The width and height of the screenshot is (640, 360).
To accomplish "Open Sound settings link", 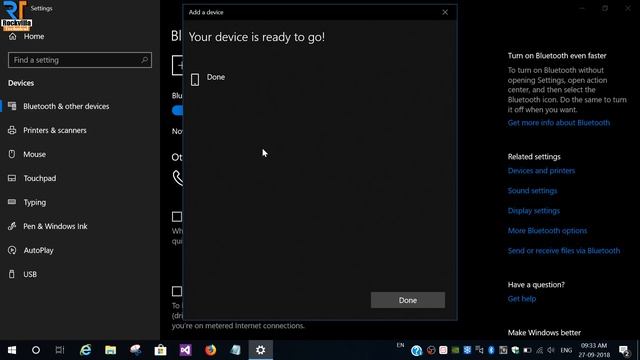I will [532, 191].
